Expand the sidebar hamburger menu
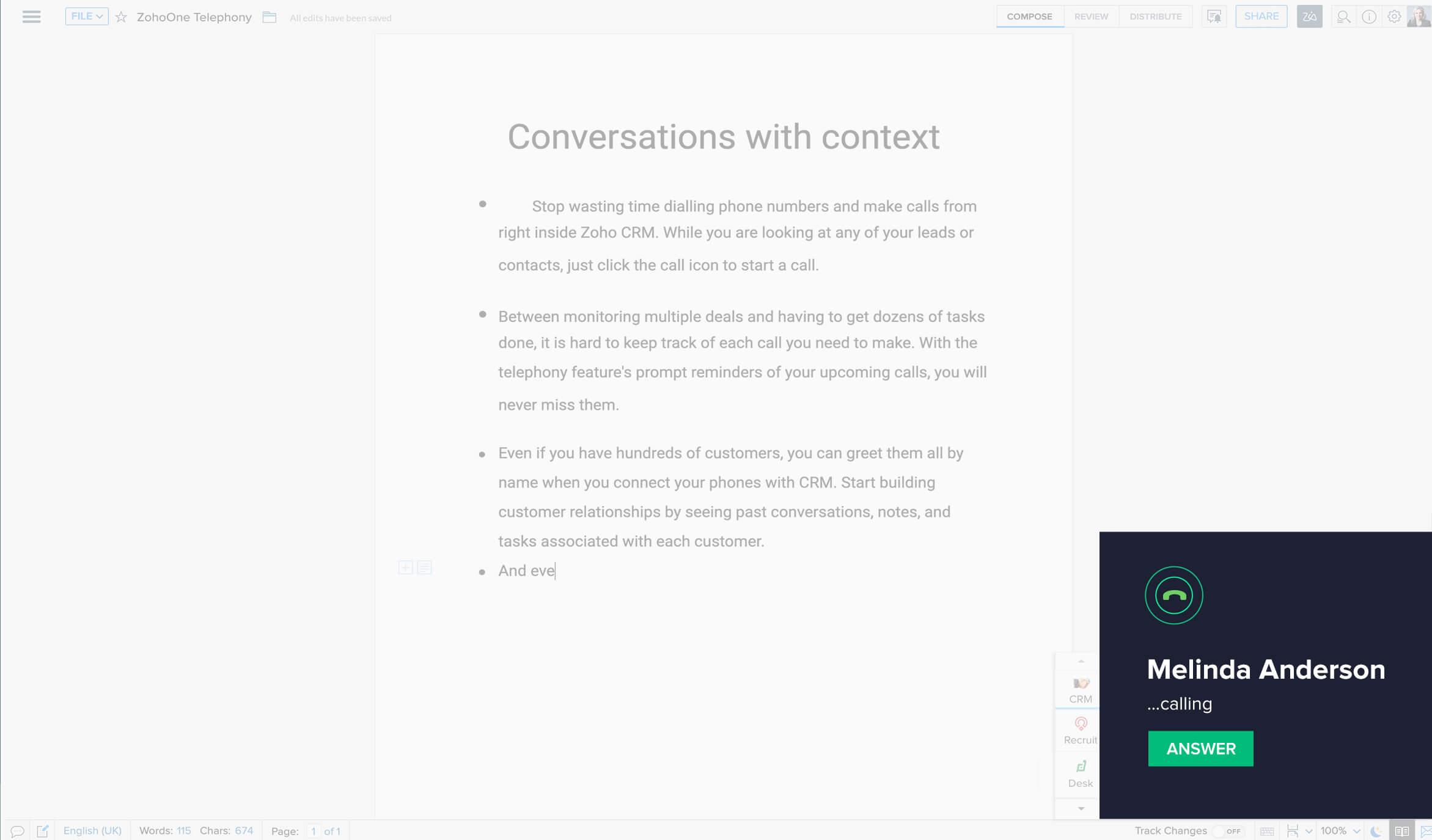The height and width of the screenshot is (840, 1432). click(x=31, y=16)
